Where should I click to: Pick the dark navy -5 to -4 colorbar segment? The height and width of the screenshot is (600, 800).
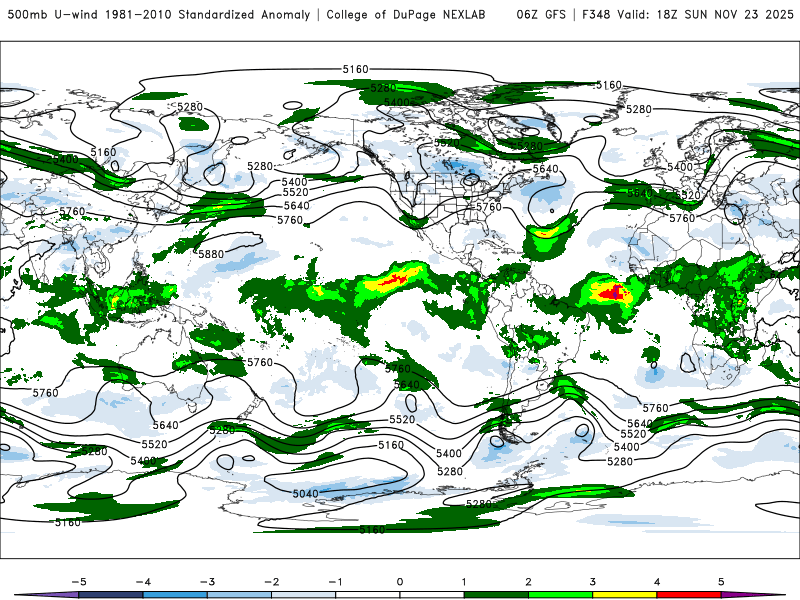[x=111, y=595]
